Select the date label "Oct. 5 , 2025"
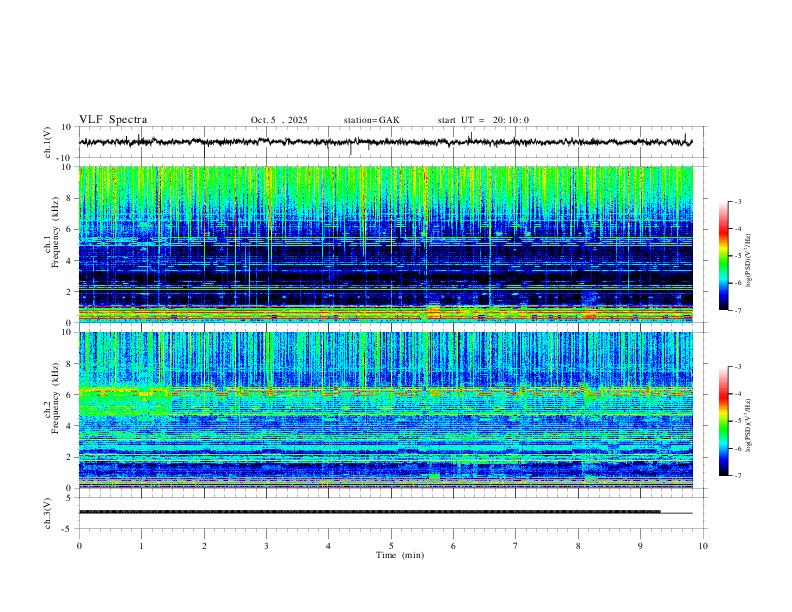Viewport: 792px width, 612px height. (279, 120)
